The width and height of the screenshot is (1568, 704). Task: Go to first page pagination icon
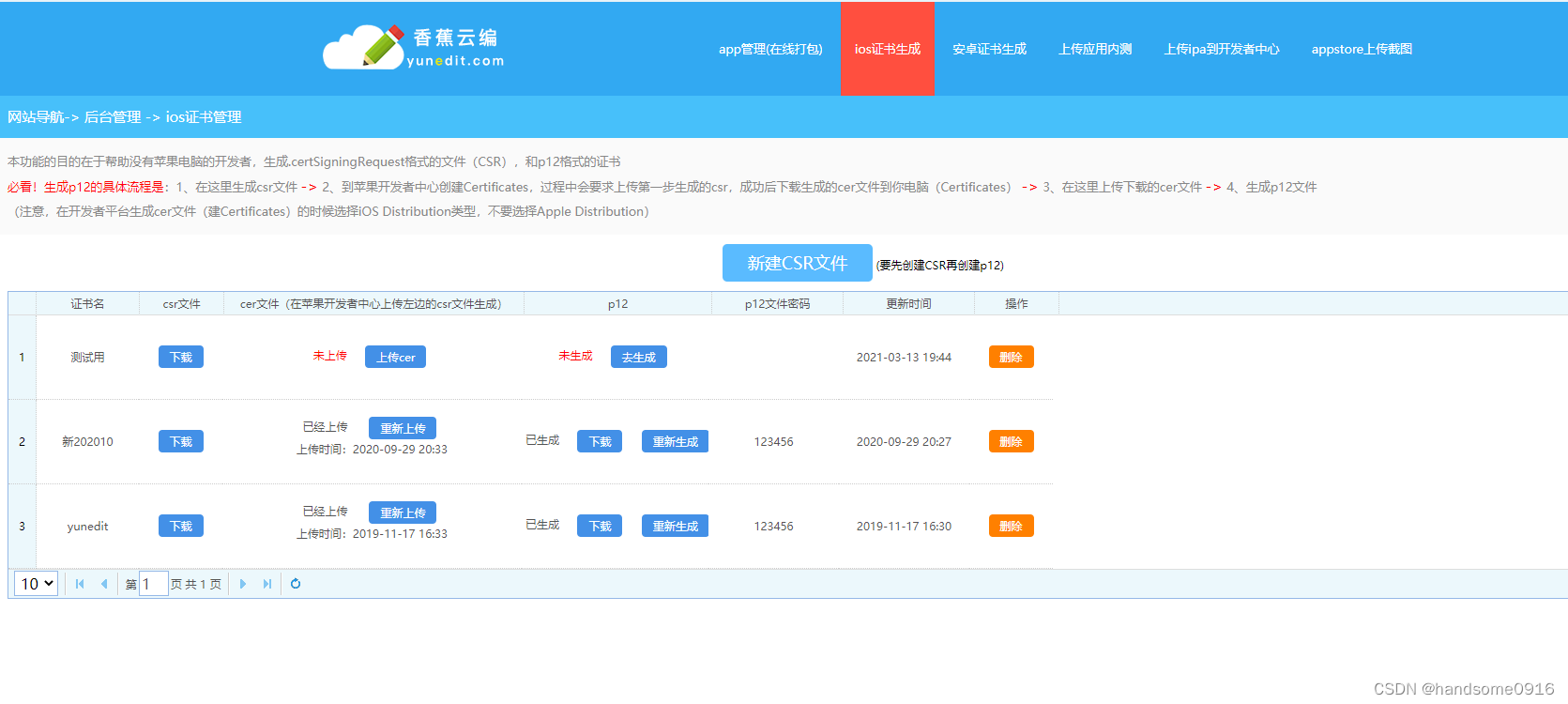pyautogui.click(x=80, y=584)
